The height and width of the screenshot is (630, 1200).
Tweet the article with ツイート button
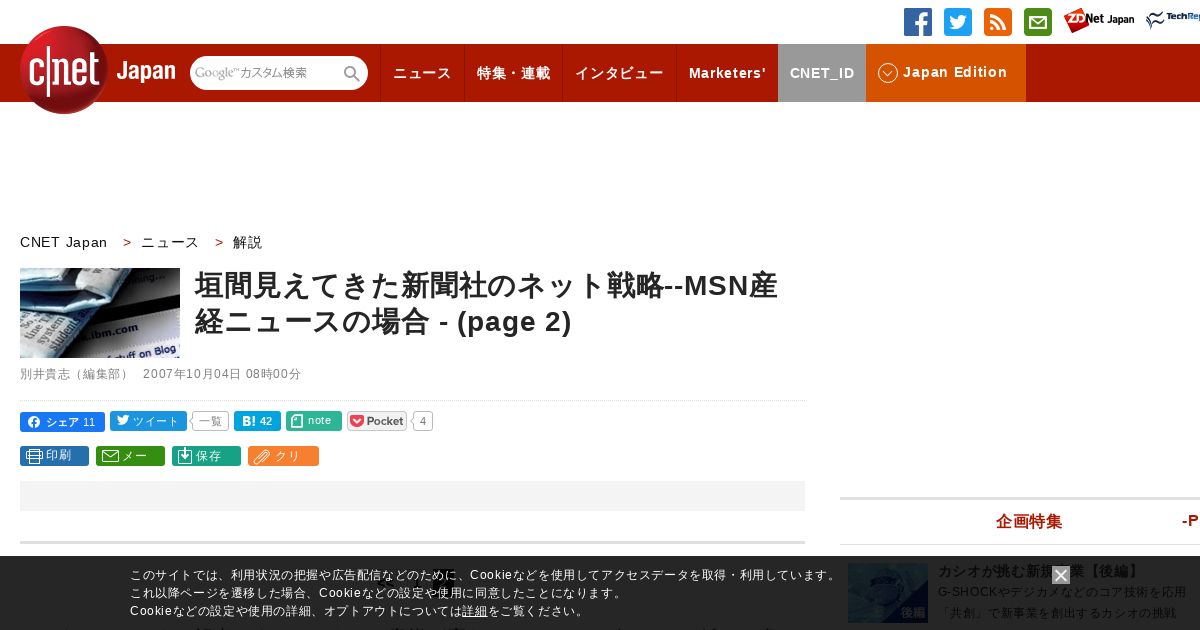click(148, 421)
